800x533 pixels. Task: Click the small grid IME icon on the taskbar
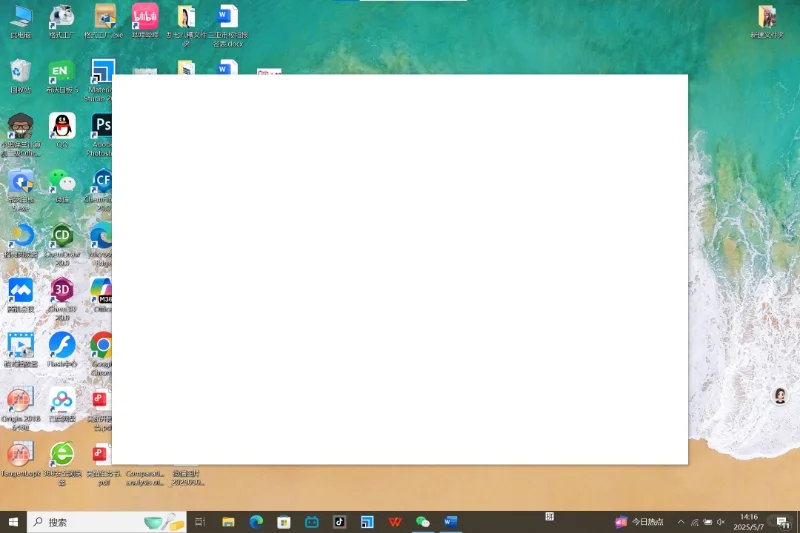point(549,517)
